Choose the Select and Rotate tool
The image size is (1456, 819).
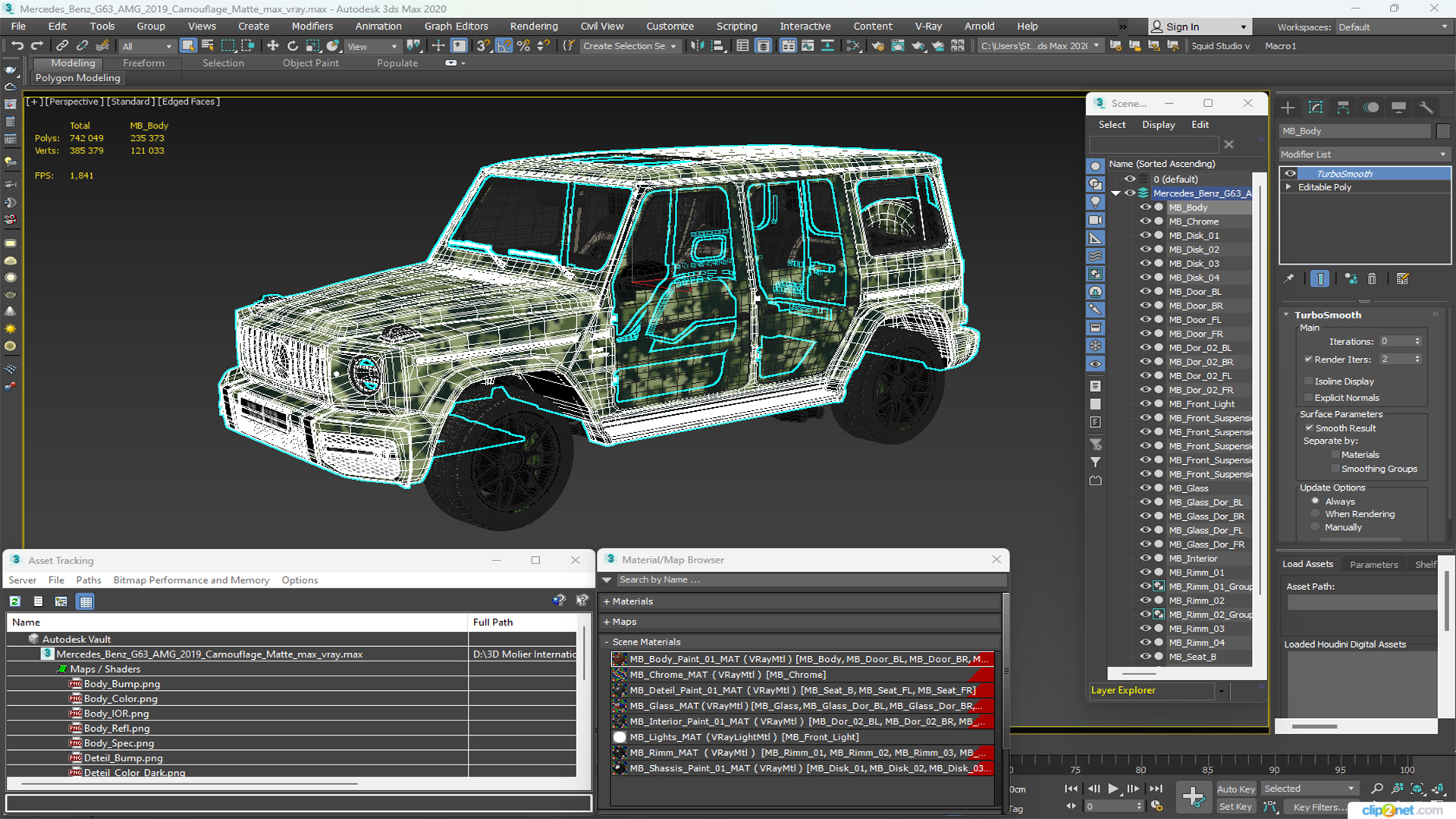[293, 46]
